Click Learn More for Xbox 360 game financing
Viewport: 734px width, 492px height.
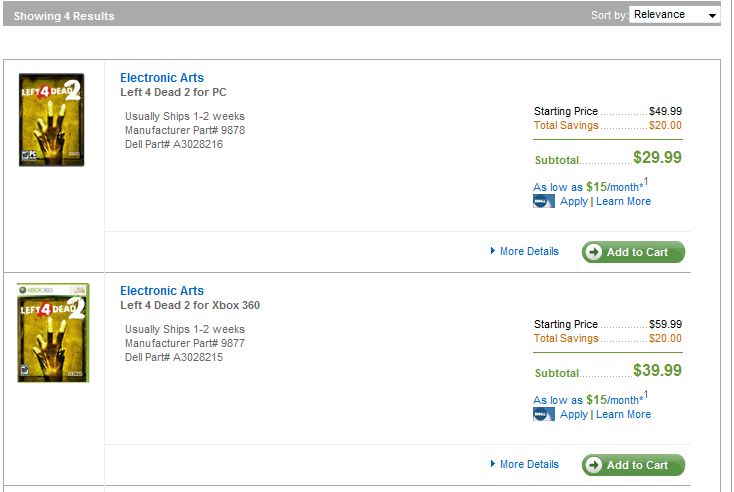(x=623, y=414)
